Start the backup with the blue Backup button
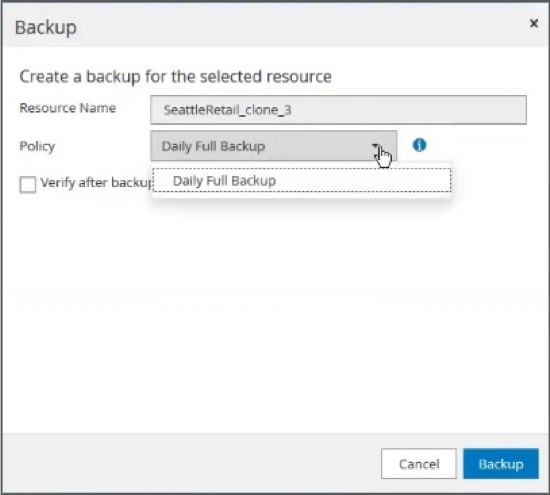 click(501, 463)
